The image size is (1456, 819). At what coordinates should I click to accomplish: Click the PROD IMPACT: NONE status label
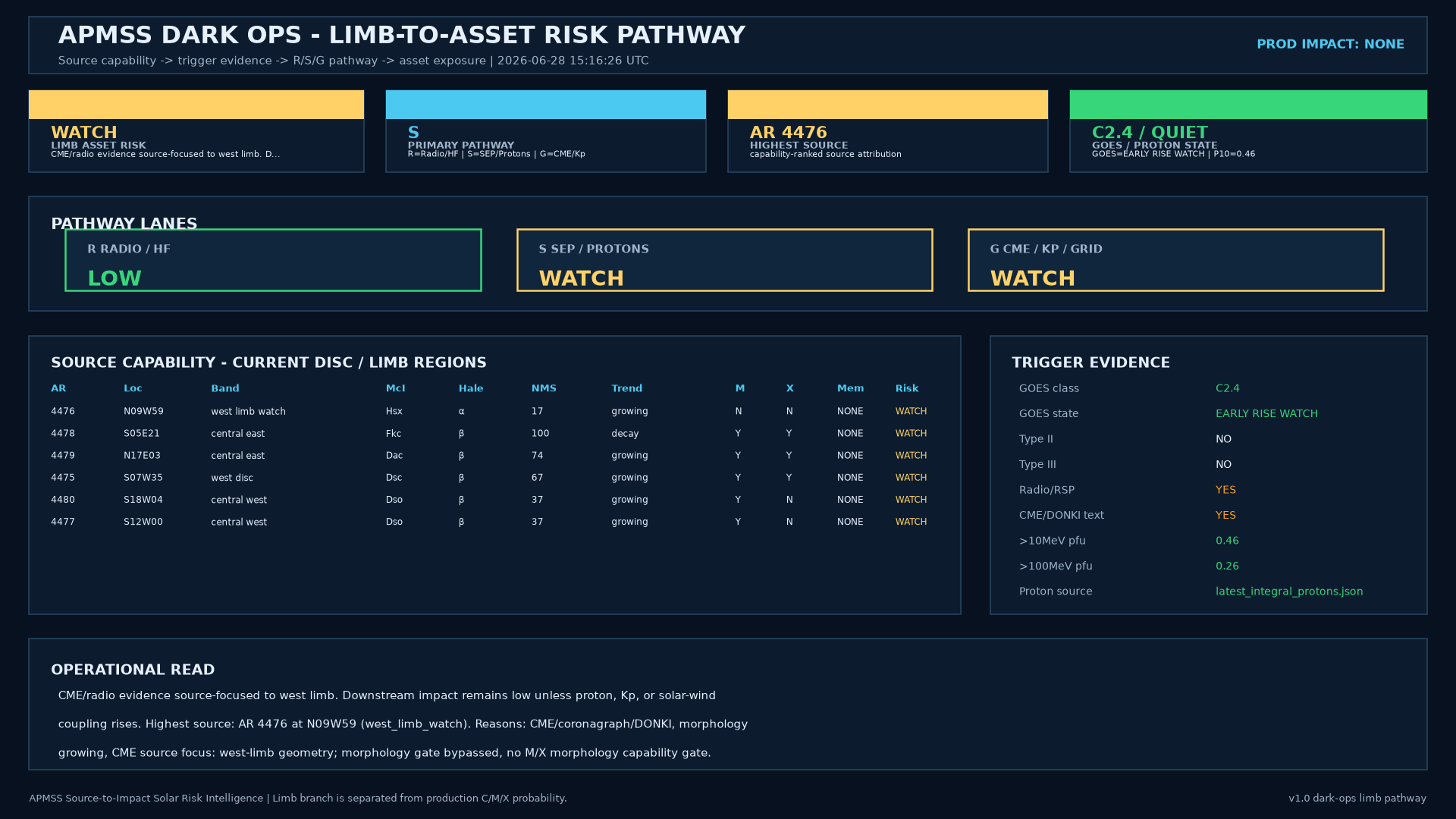[x=1330, y=45]
